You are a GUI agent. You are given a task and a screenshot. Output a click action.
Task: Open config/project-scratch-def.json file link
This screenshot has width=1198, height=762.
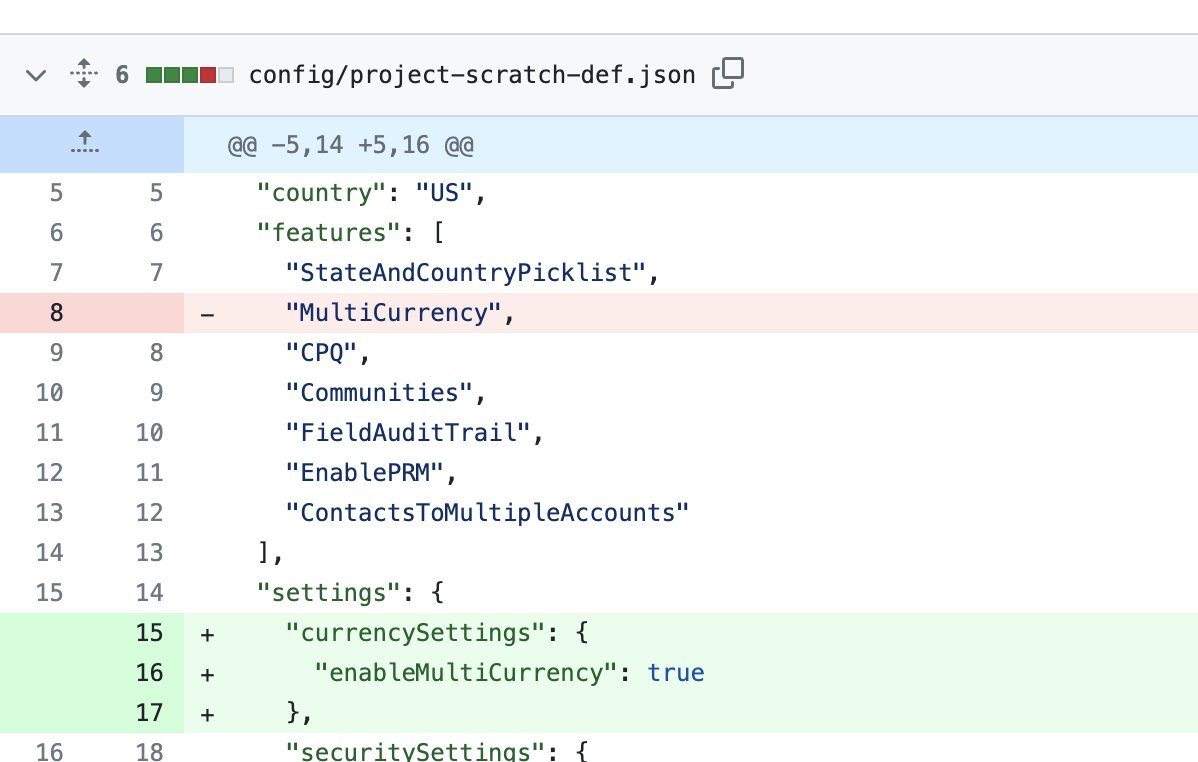472,75
